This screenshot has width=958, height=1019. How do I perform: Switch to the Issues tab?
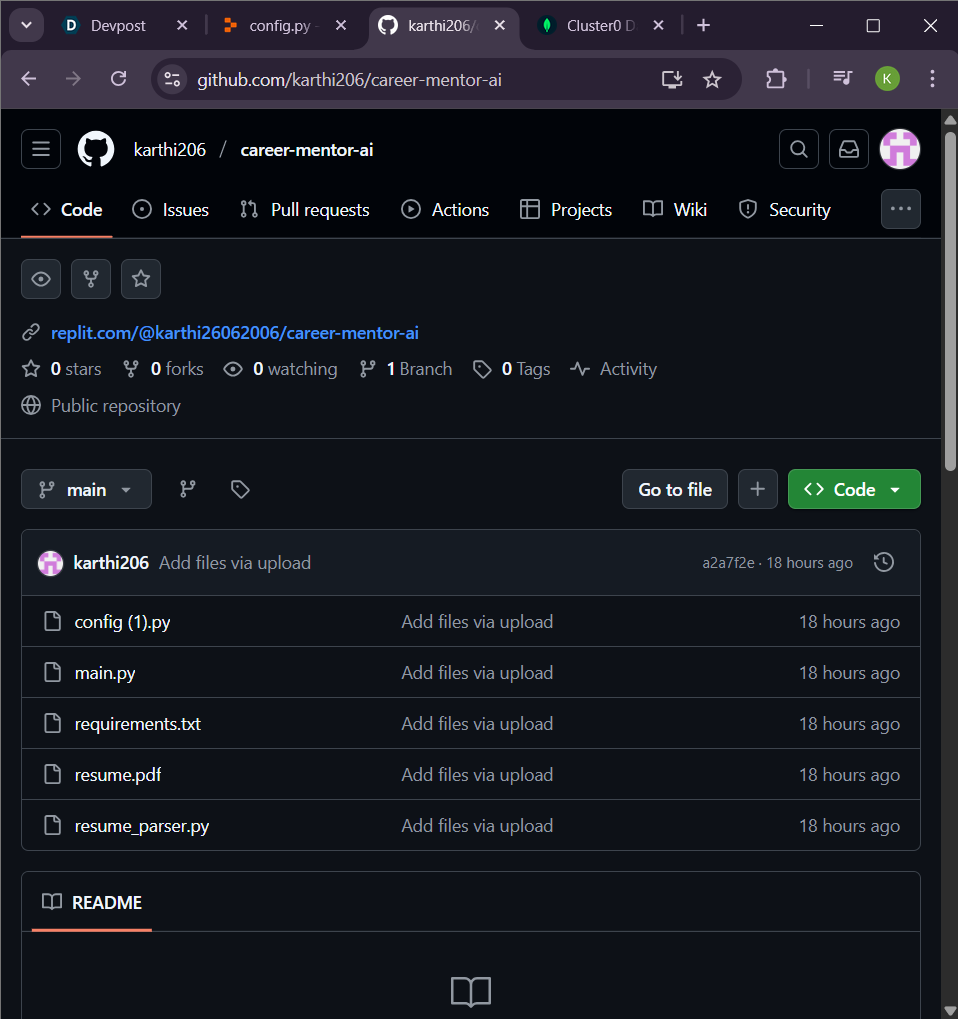tap(171, 209)
